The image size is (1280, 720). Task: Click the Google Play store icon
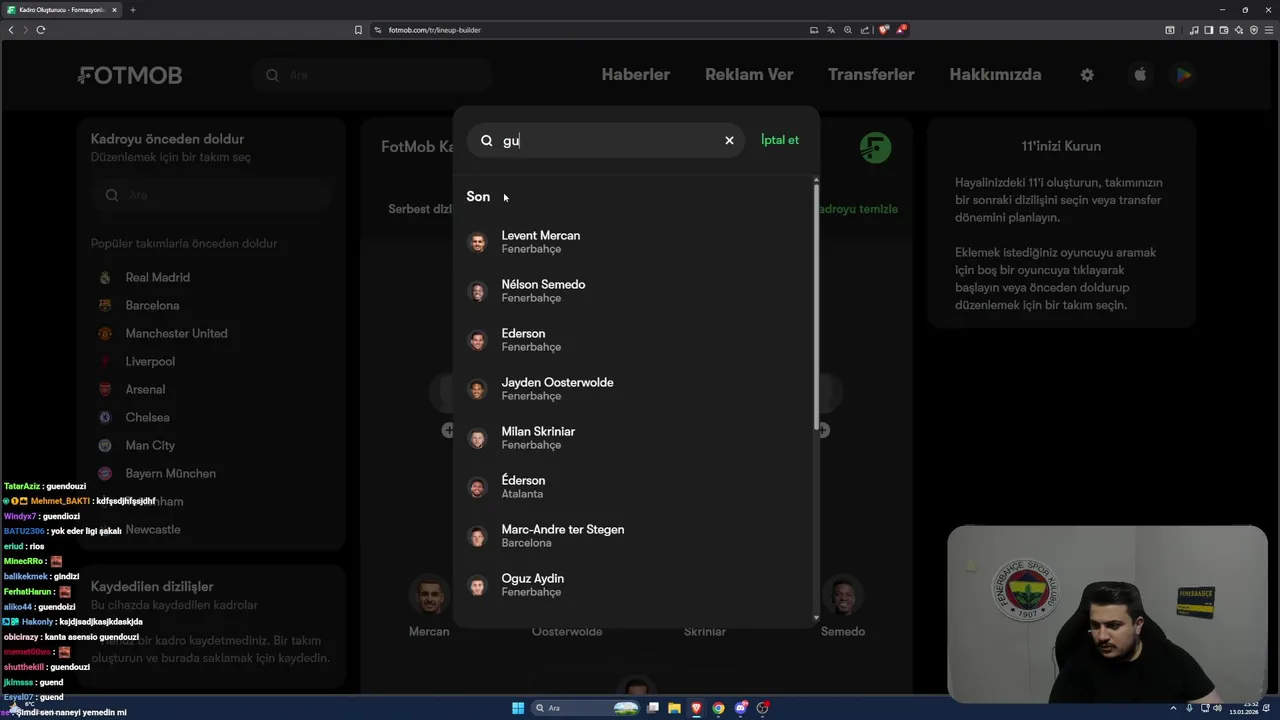point(1183,75)
